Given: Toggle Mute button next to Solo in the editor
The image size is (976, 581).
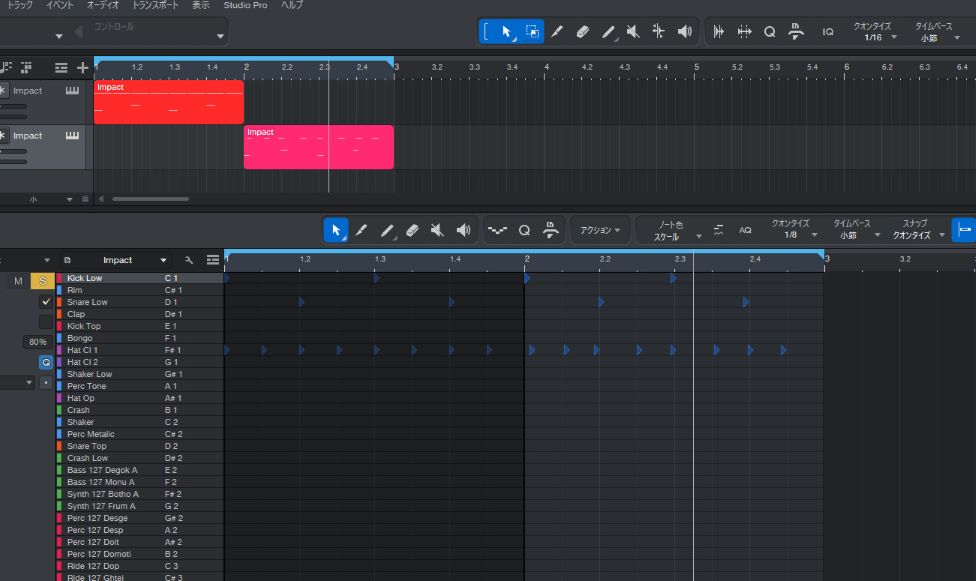Looking at the screenshot, I should tap(18, 281).
